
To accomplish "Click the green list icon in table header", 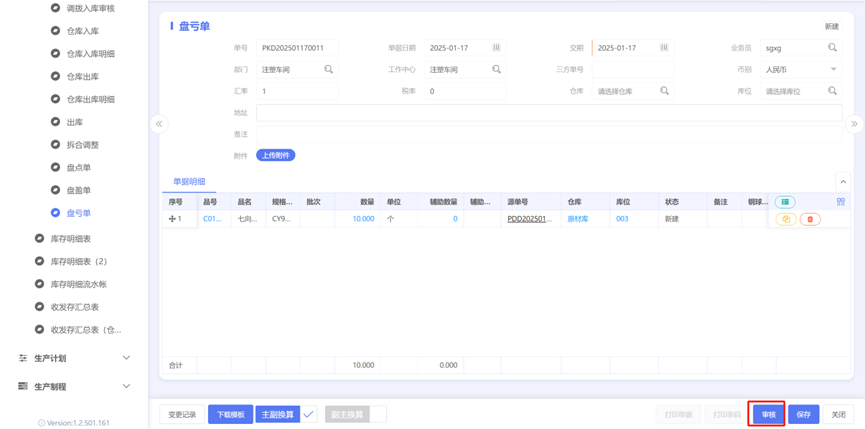I will tap(785, 202).
